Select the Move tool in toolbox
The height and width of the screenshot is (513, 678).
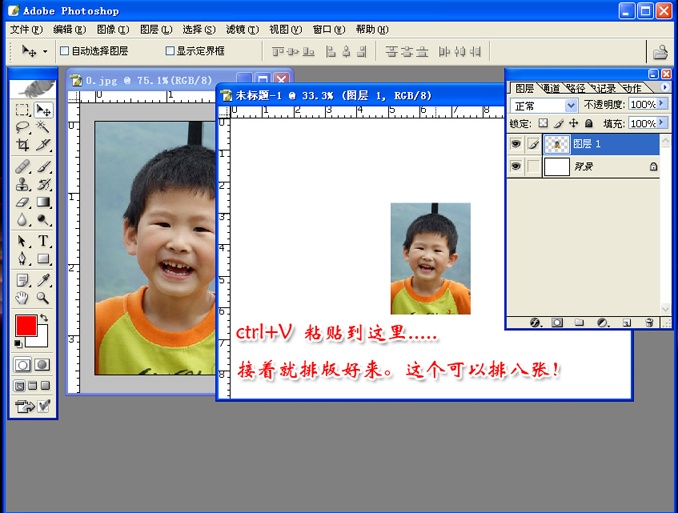click(43, 110)
